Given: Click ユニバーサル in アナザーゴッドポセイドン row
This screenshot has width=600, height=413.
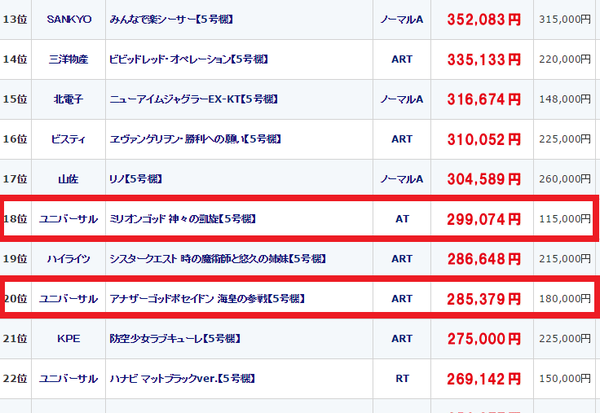Looking at the screenshot, I should coord(68,299).
